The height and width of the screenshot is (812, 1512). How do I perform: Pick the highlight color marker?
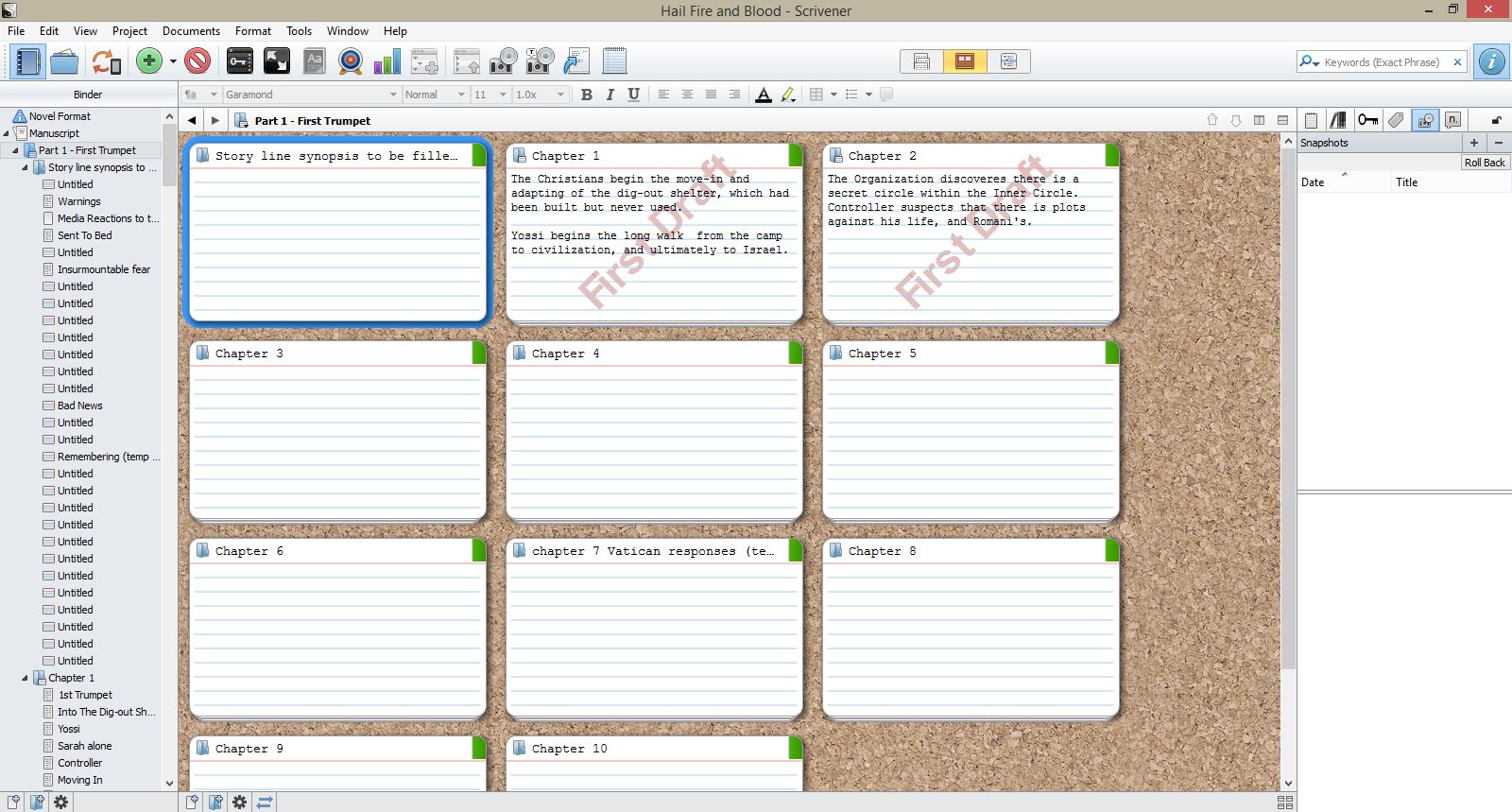click(788, 95)
